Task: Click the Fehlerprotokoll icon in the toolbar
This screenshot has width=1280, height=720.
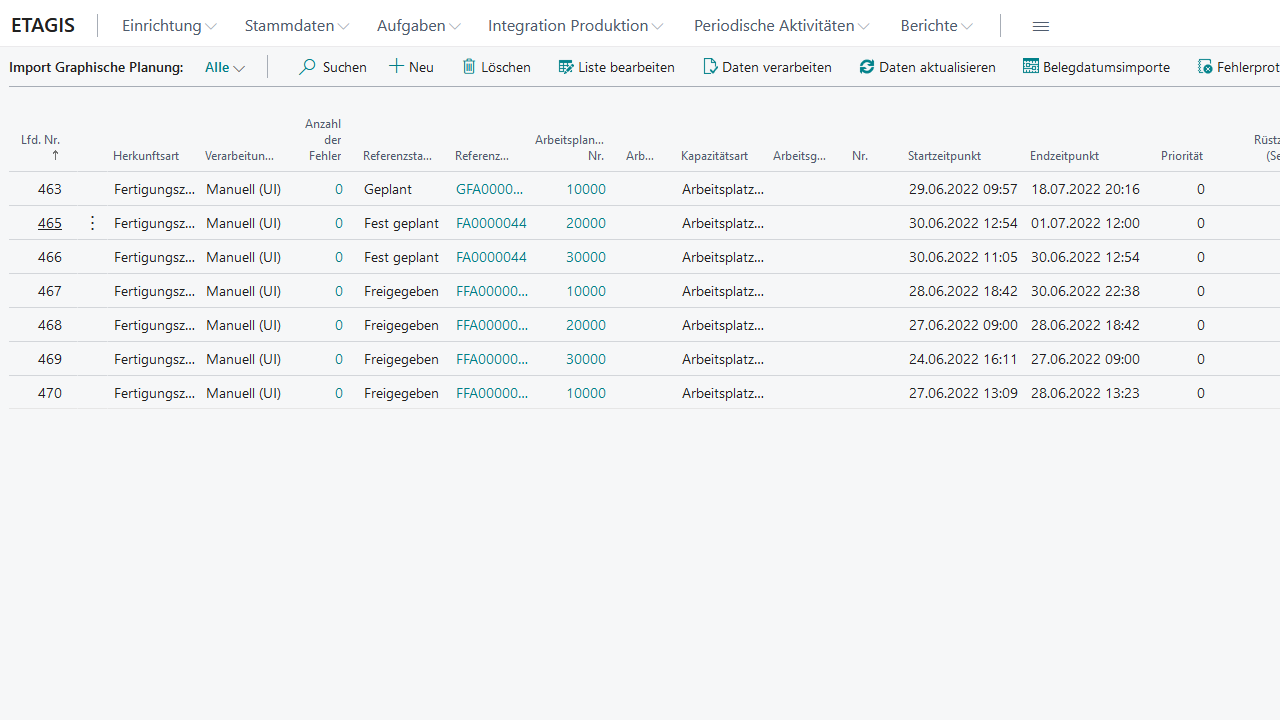Action: click(1205, 67)
